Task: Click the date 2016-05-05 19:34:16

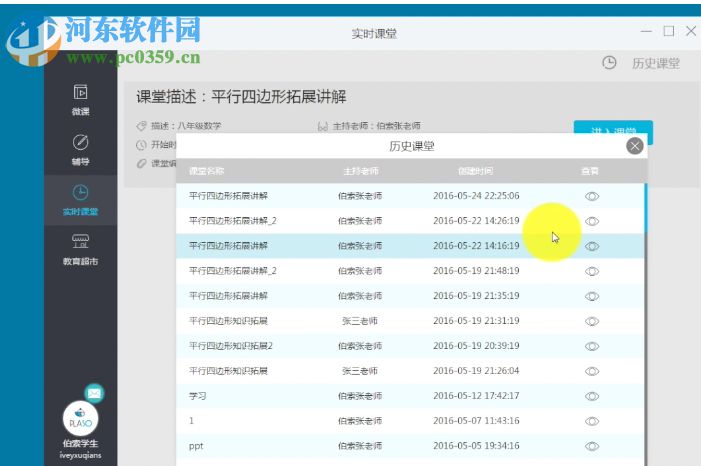Action: coord(476,446)
